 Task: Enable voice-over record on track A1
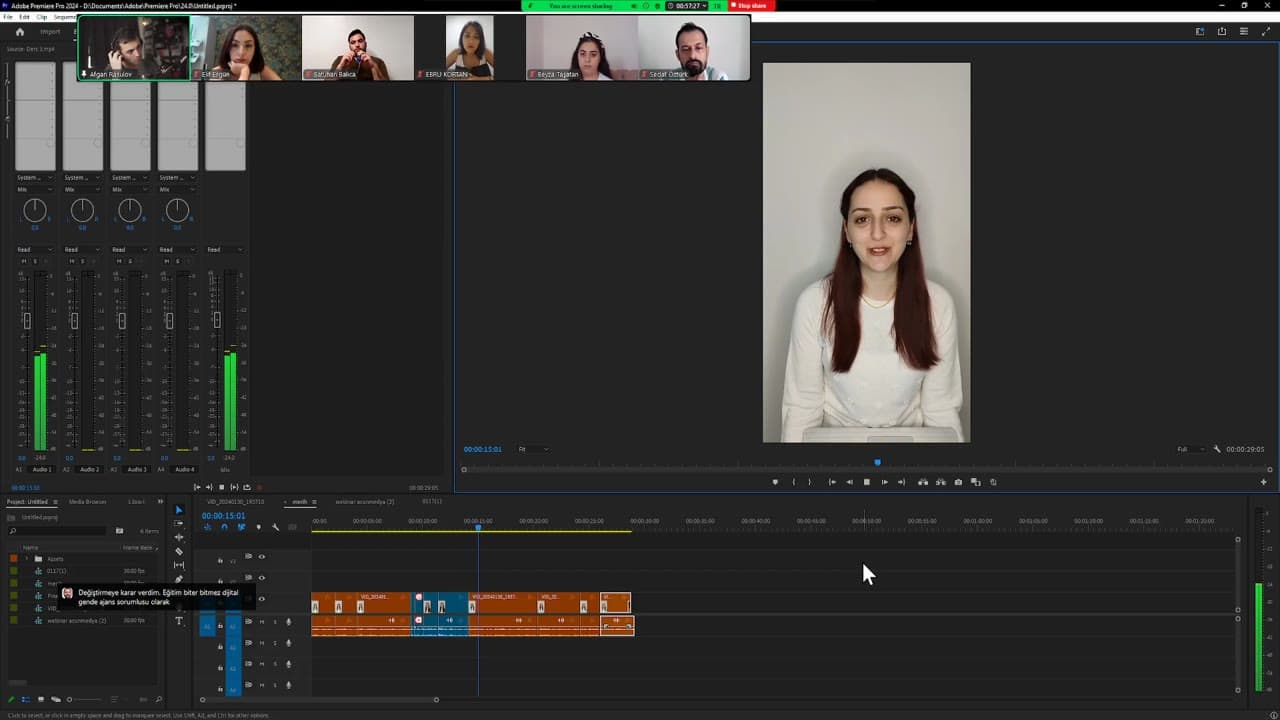tap(289, 622)
